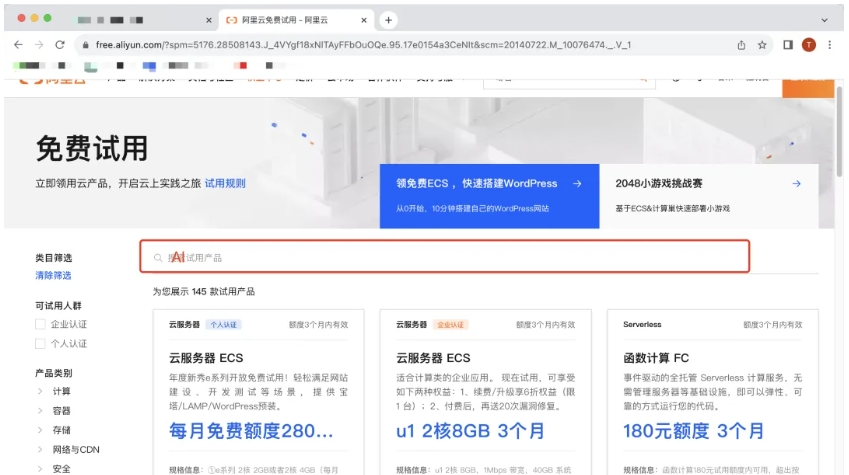The height and width of the screenshot is (475, 849).
Task: Click the 每月免费额度280... offer text
Action: tap(251, 431)
